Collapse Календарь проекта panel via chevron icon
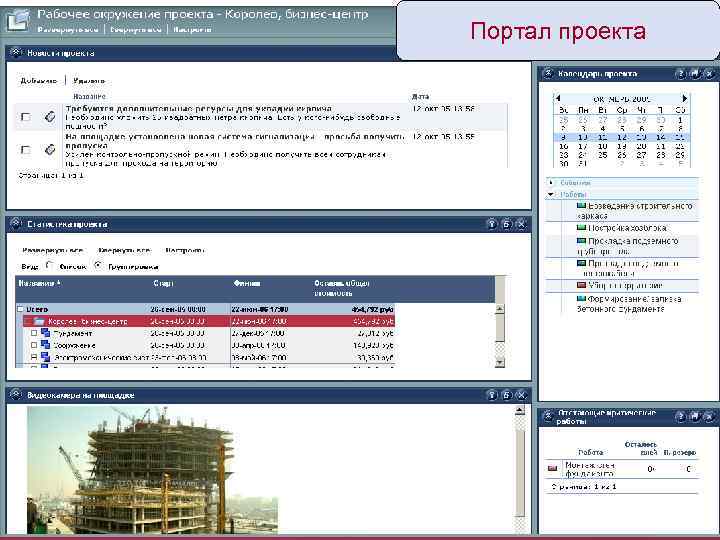Viewport: 720px width, 540px height. [547, 73]
